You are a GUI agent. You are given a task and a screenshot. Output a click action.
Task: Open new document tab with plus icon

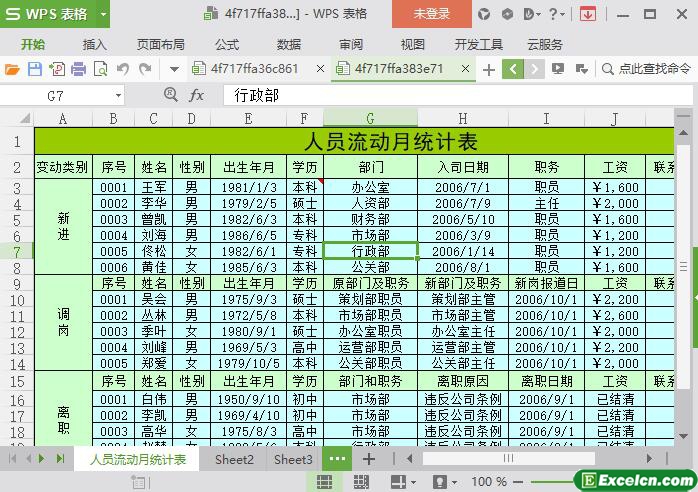[x=488, y=69]
